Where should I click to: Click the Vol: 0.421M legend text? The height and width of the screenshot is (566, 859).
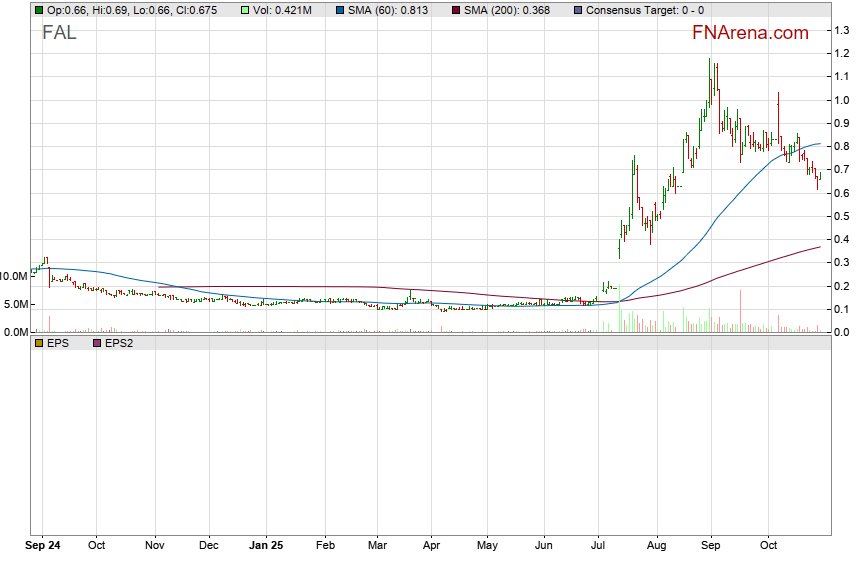click(x=290, y=10)
